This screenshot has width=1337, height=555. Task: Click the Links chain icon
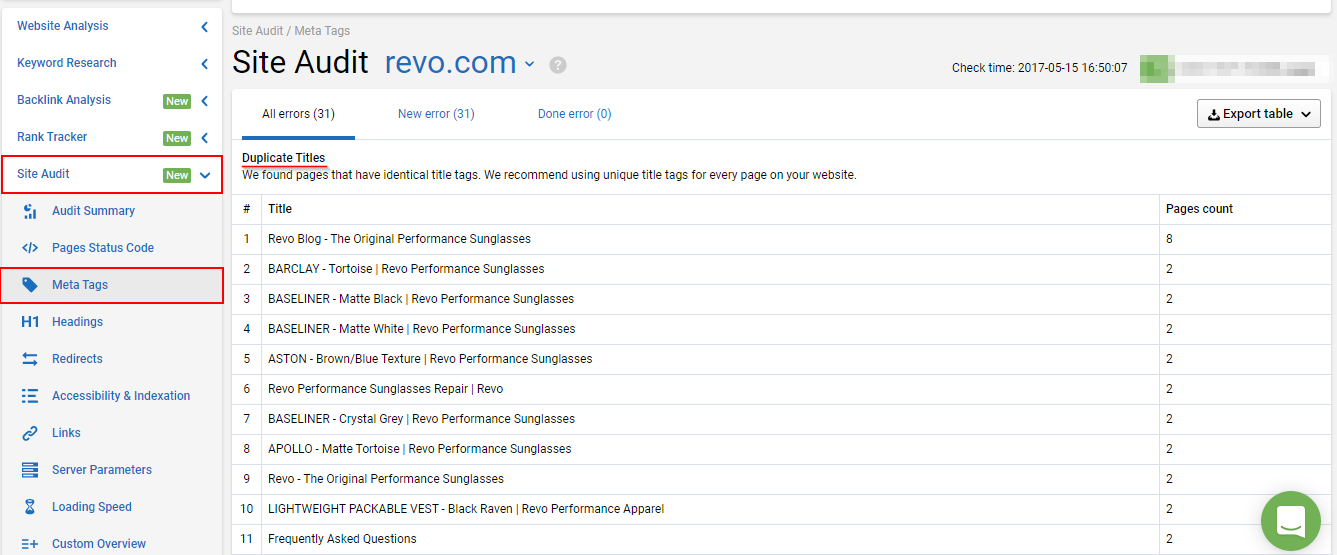[30, 433]
